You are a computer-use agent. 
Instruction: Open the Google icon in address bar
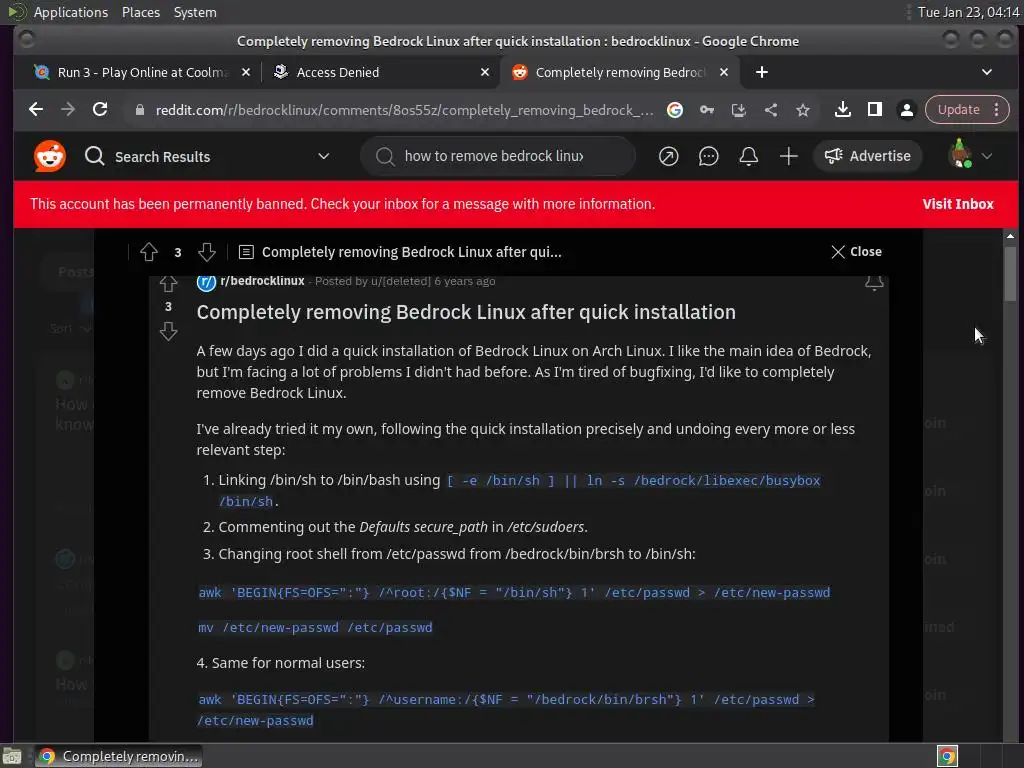[x=675, y=110]
